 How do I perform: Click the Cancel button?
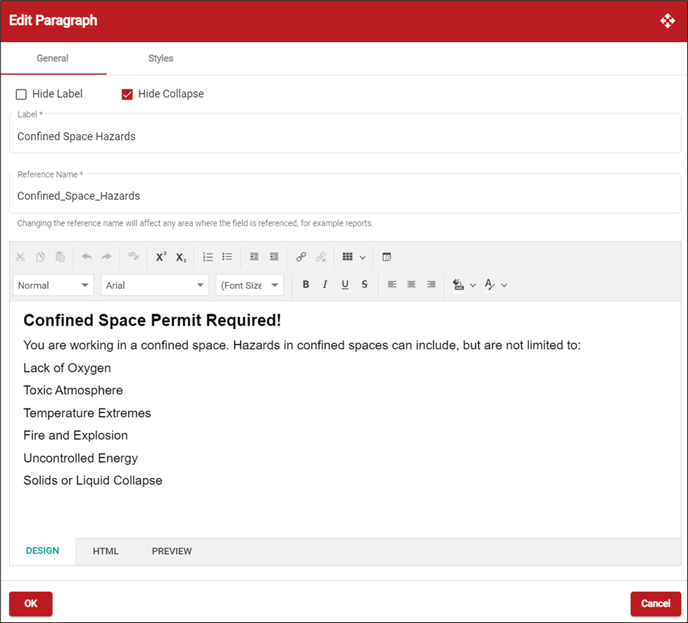coord(656,604)
